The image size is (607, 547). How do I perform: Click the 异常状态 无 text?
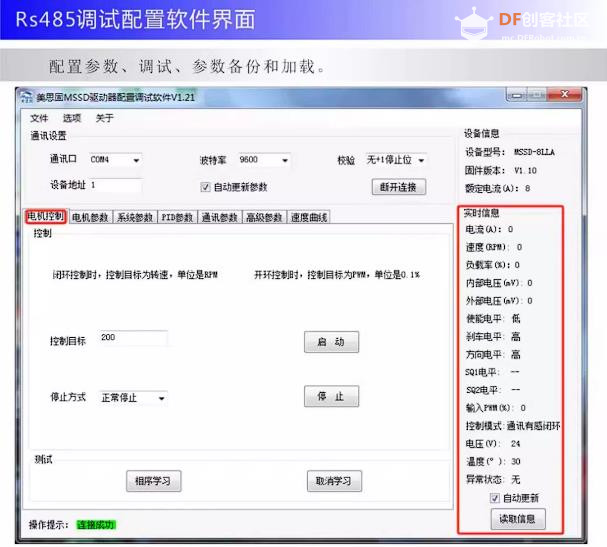[493, 480]
